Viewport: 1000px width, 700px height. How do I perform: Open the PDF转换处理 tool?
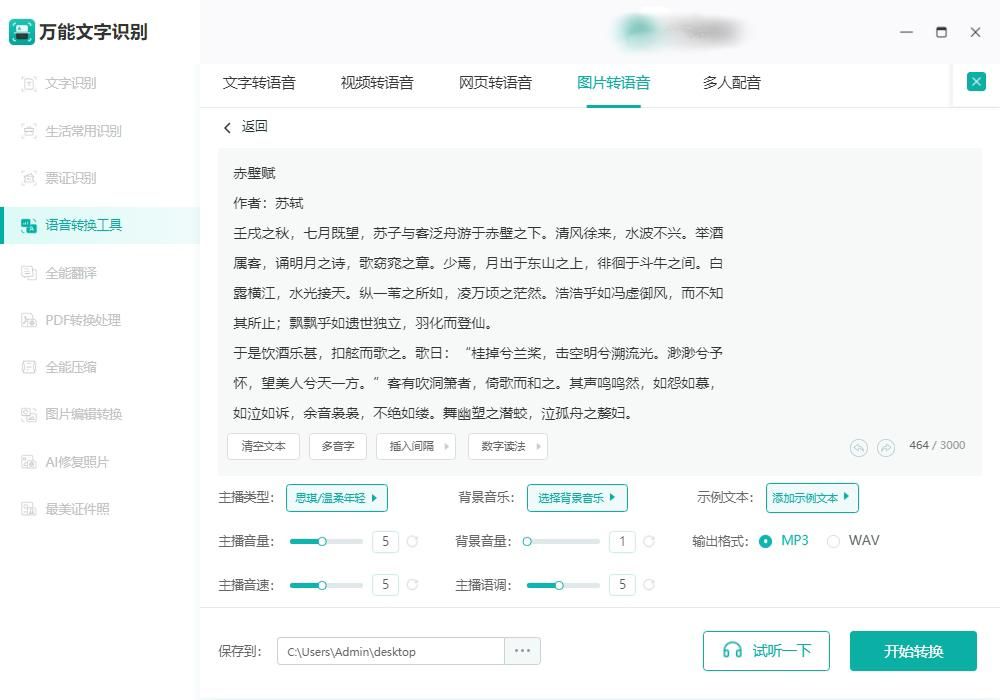(88, 320)
